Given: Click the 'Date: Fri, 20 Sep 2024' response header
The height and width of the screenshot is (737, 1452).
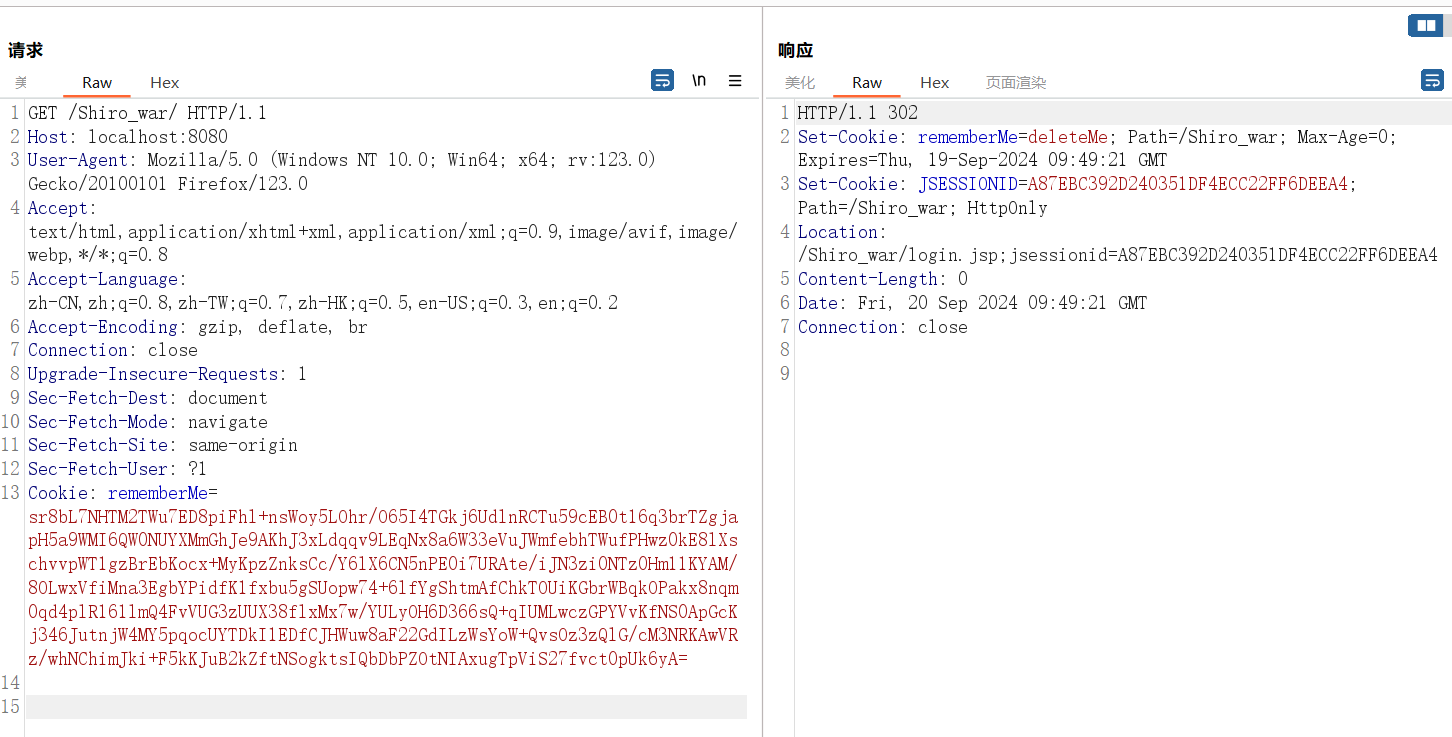Looking at the screenshot, I should tap(972, 303).
